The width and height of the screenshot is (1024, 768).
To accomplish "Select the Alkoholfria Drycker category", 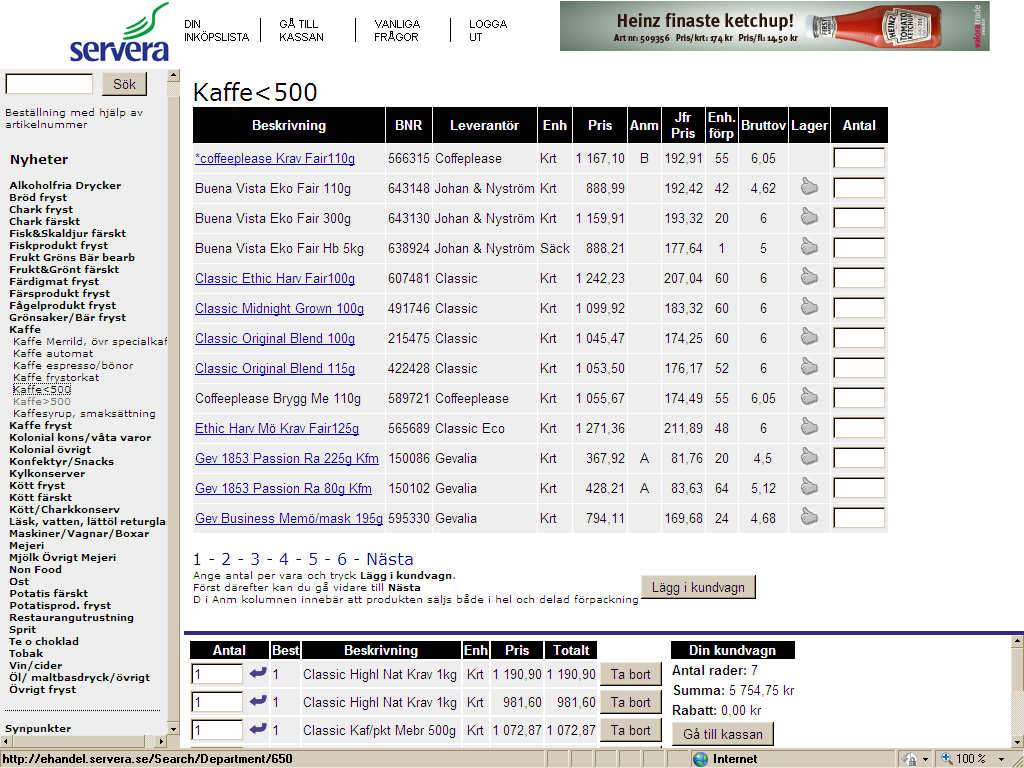I will 65,185.
